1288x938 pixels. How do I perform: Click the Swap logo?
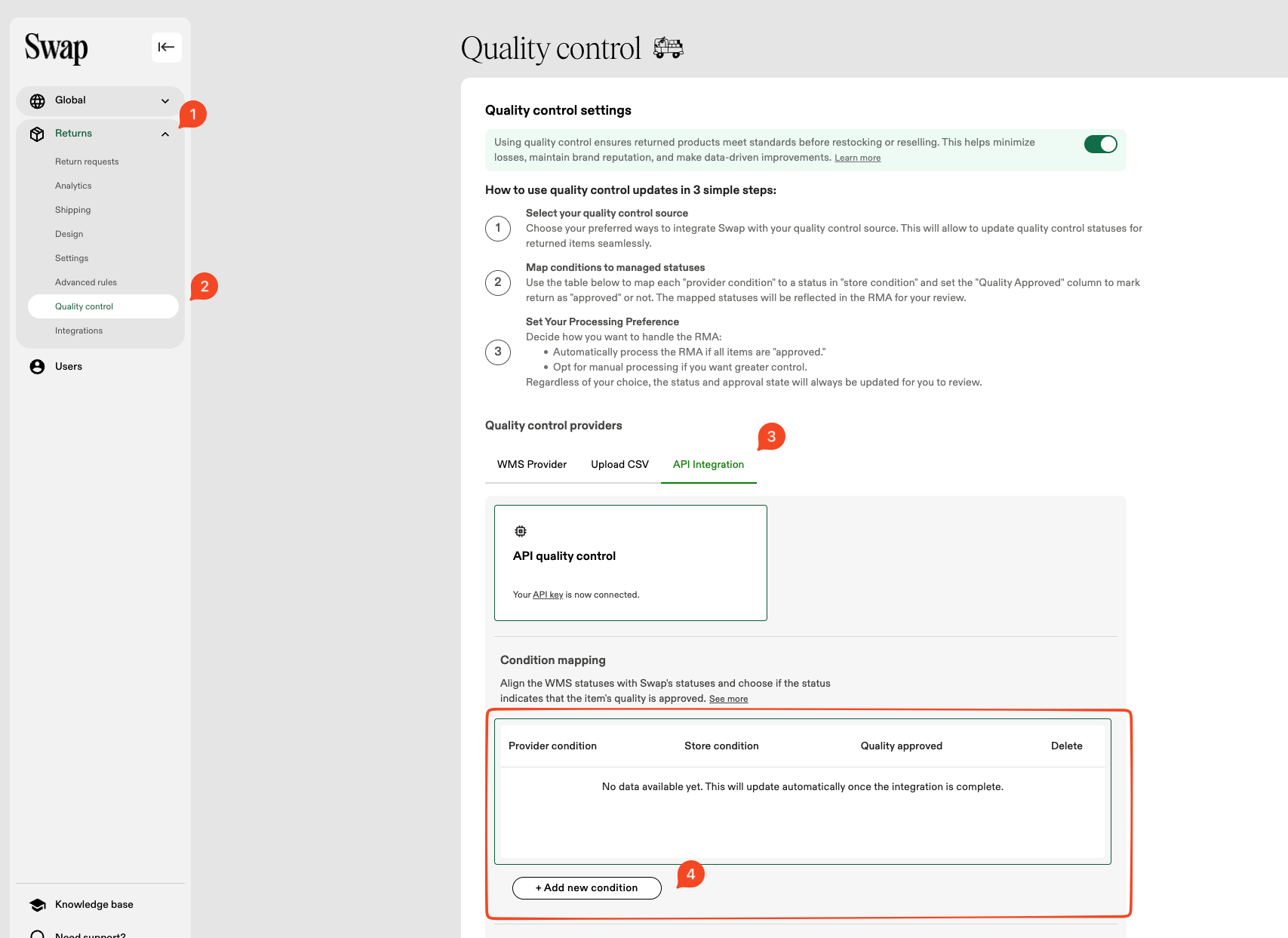54,48
